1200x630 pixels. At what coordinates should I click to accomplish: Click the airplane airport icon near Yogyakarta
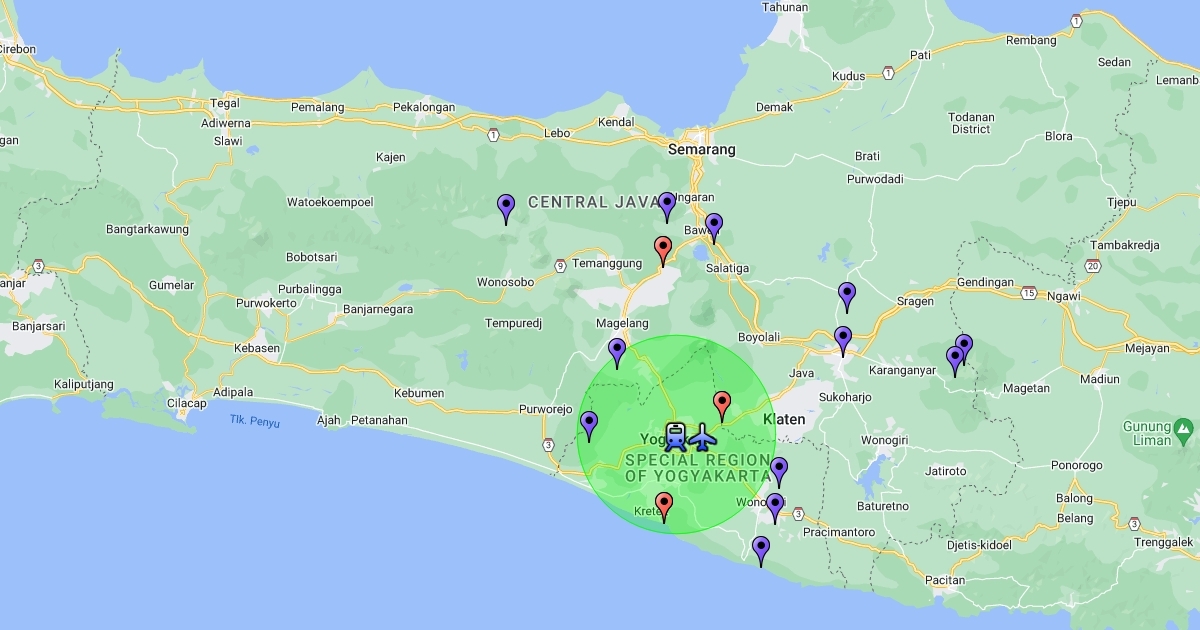[x=704, y=436]
